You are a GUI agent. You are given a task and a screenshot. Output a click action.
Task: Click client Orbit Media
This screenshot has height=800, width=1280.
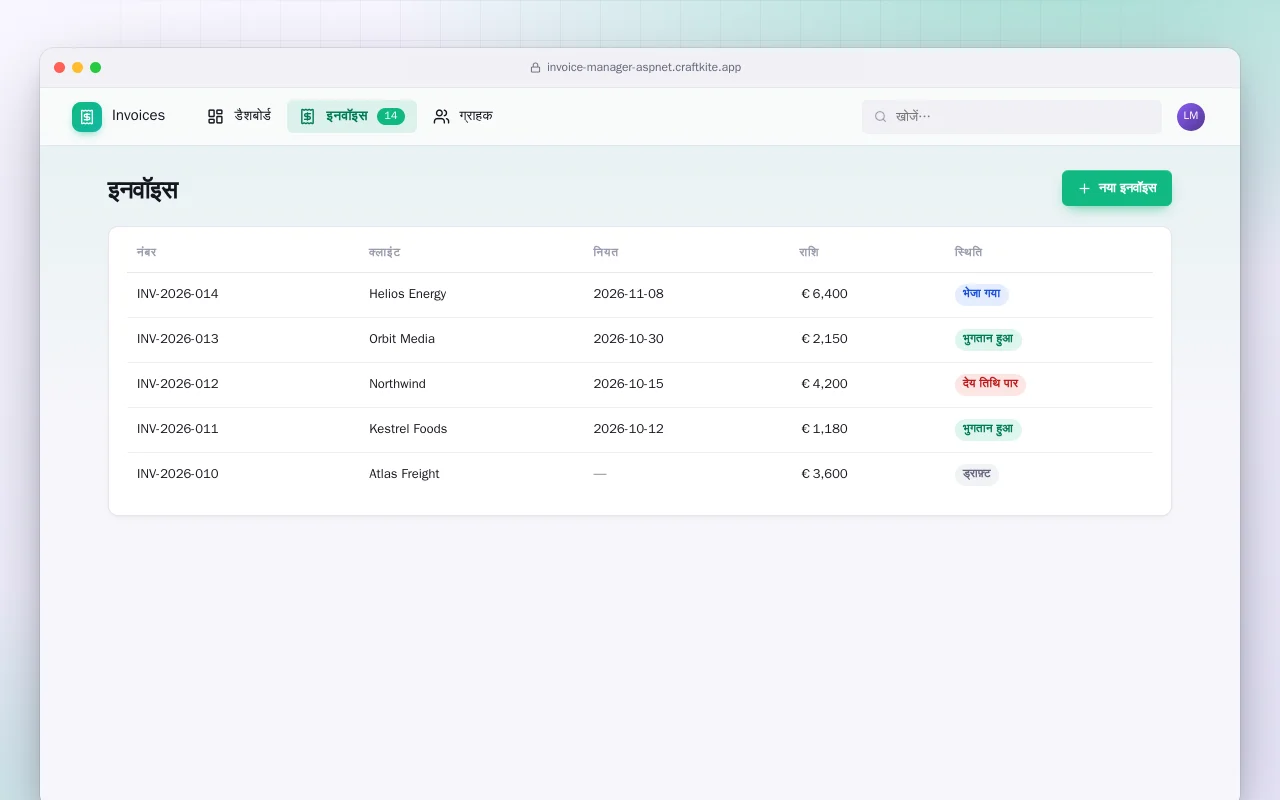[x=402, y=339]
